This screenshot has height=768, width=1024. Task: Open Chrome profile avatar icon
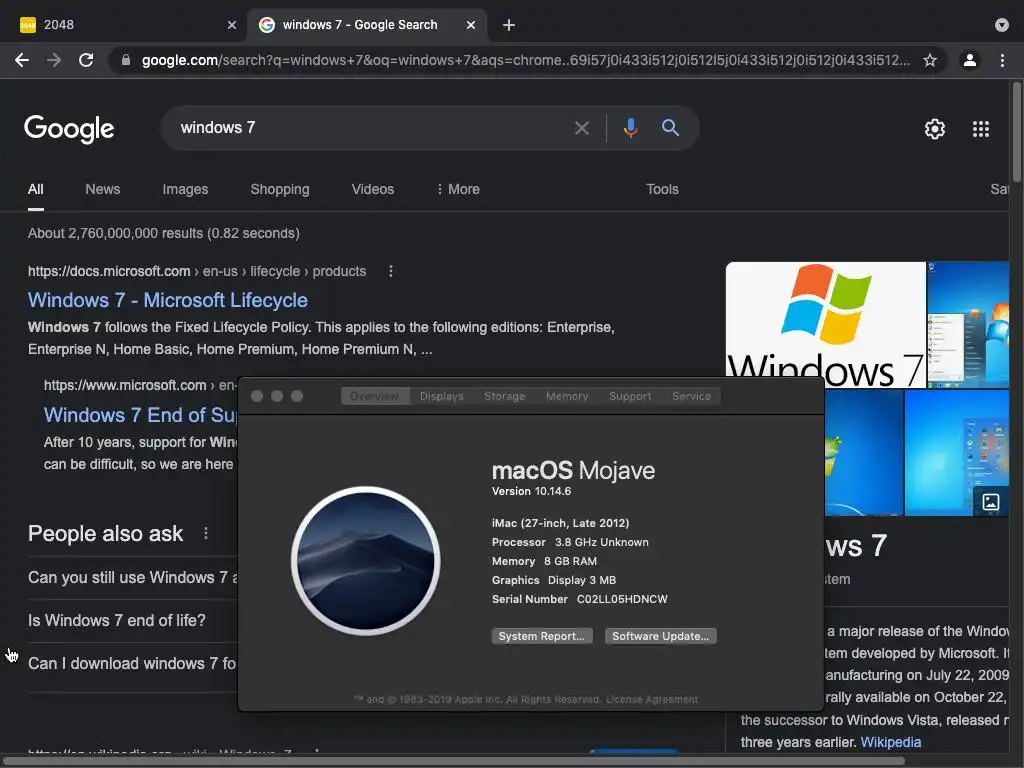coord(970,60)
